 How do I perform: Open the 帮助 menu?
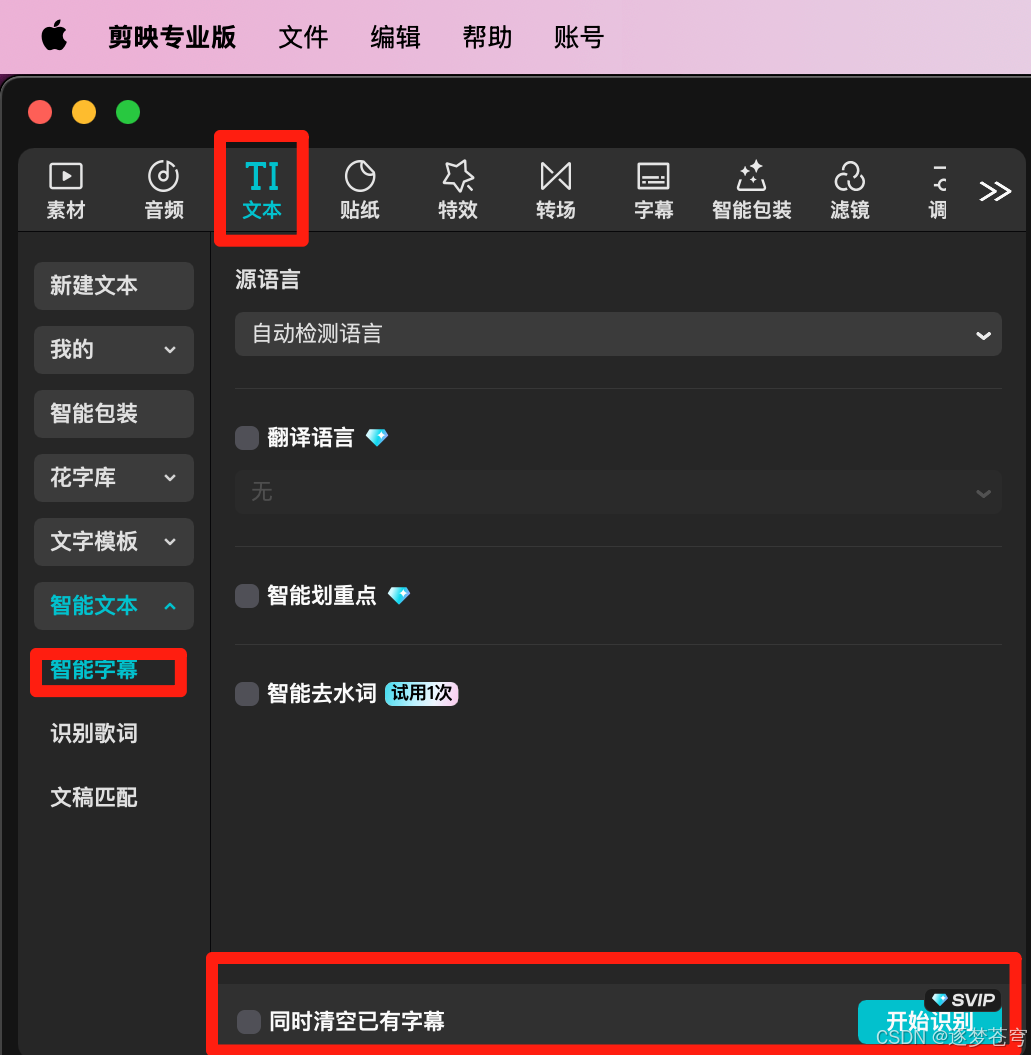[487, 37]
